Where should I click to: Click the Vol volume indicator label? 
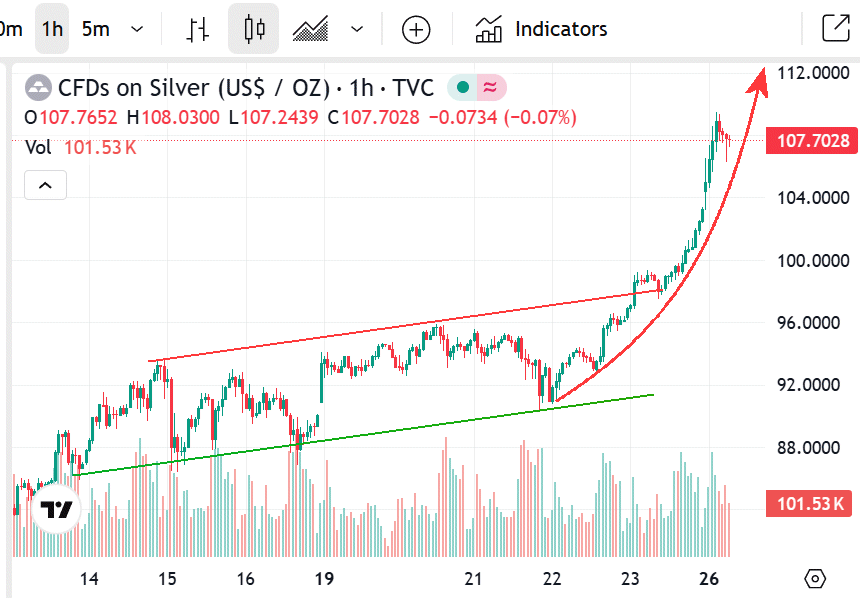(38, 148)
